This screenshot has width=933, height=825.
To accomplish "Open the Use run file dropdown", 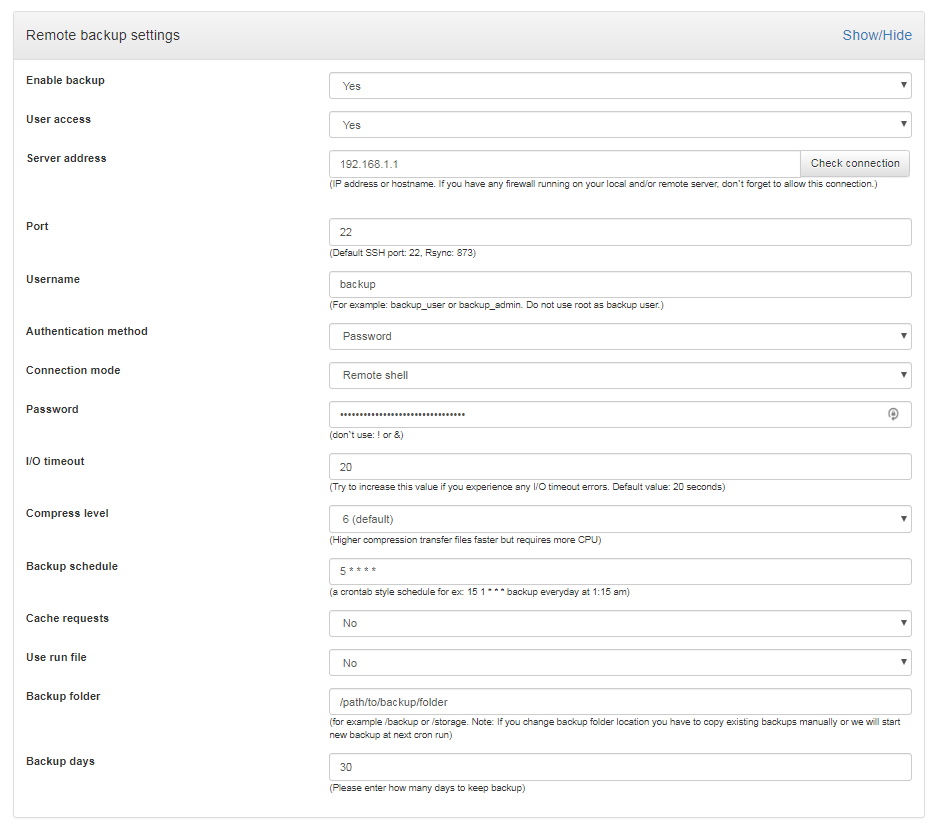I will point(620,662).
